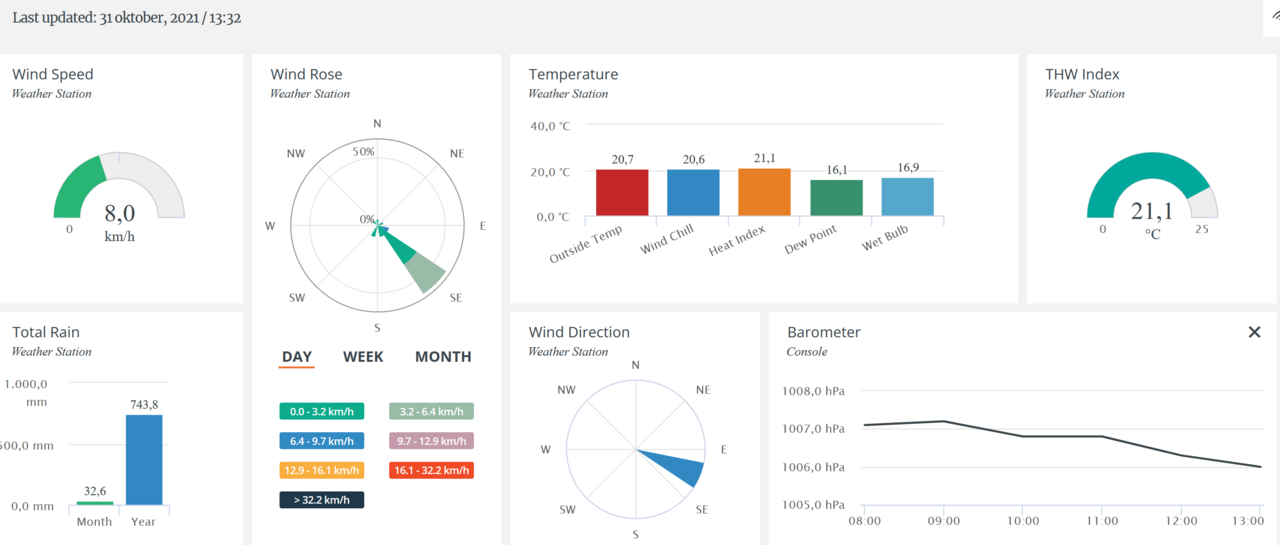Switch the Wind Rose to the WEEK tab
Screen dimensions: 1280x545
(x=363, y=357)
